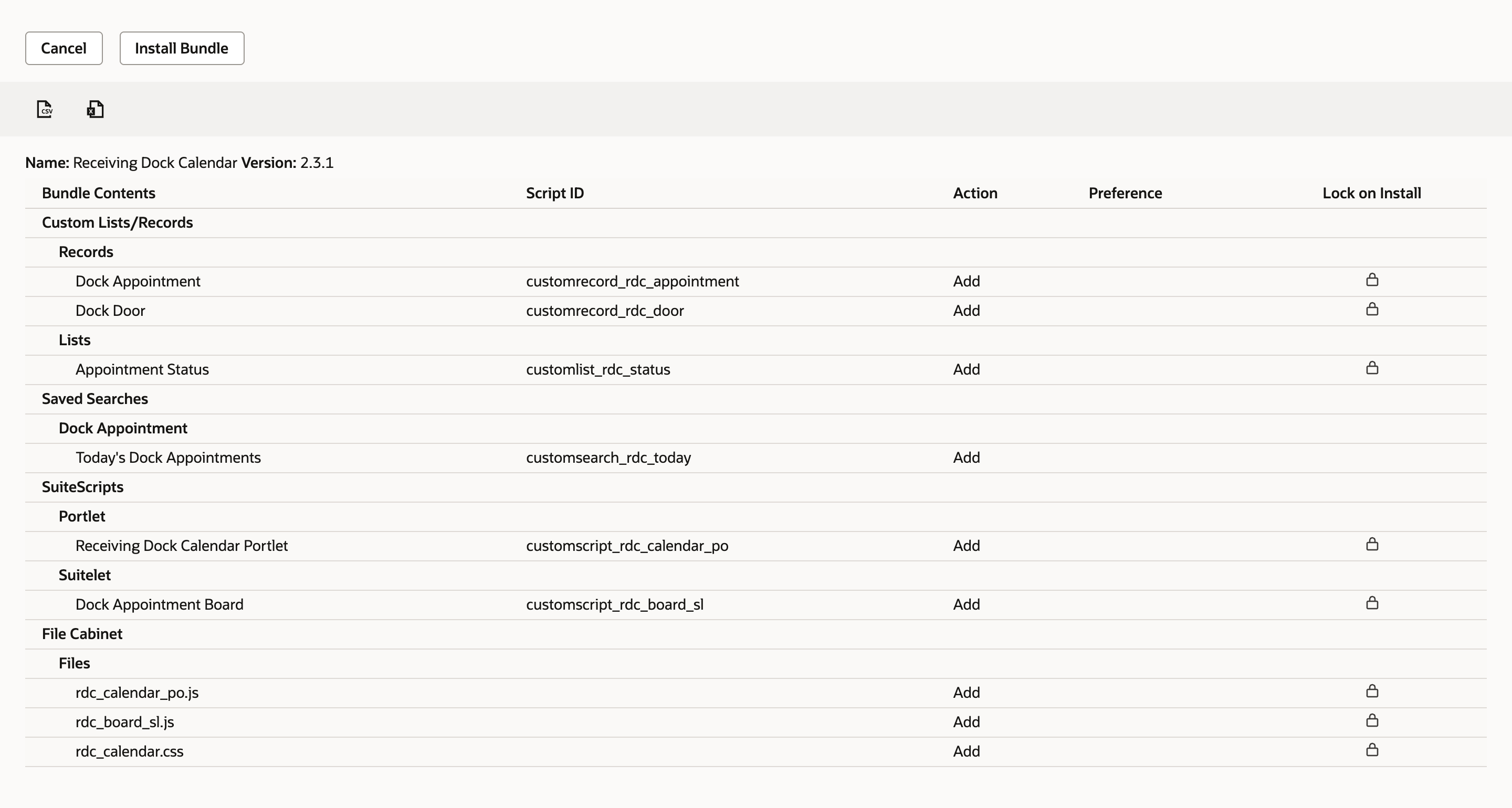Image resolution: width=1512 pixels, height=808 pixels.
Task: Select the Add action for Appointment Status
Action: tap(966, 369)
